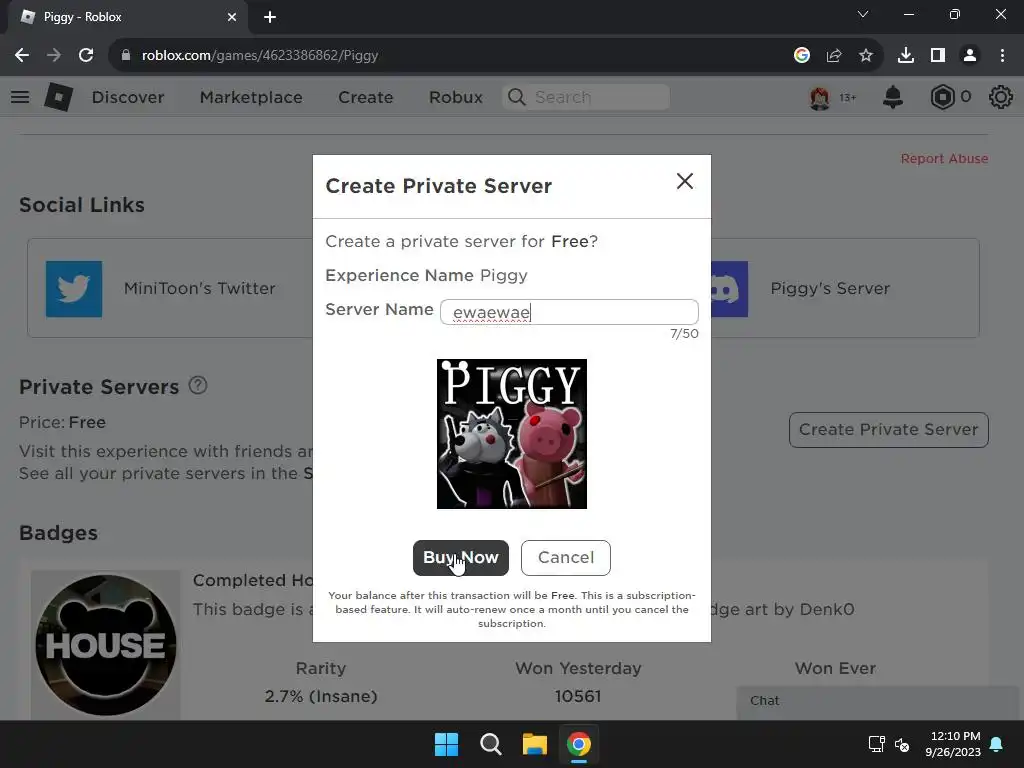Click the address bar URL
The width and height of the screenshot is (1024, 768).
[x=260, y=56]
